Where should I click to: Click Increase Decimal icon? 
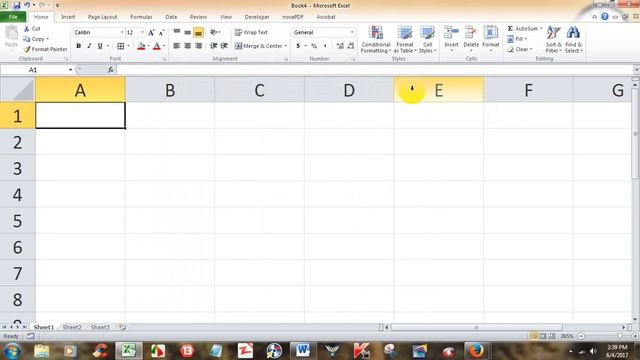(x=340, y=46)
